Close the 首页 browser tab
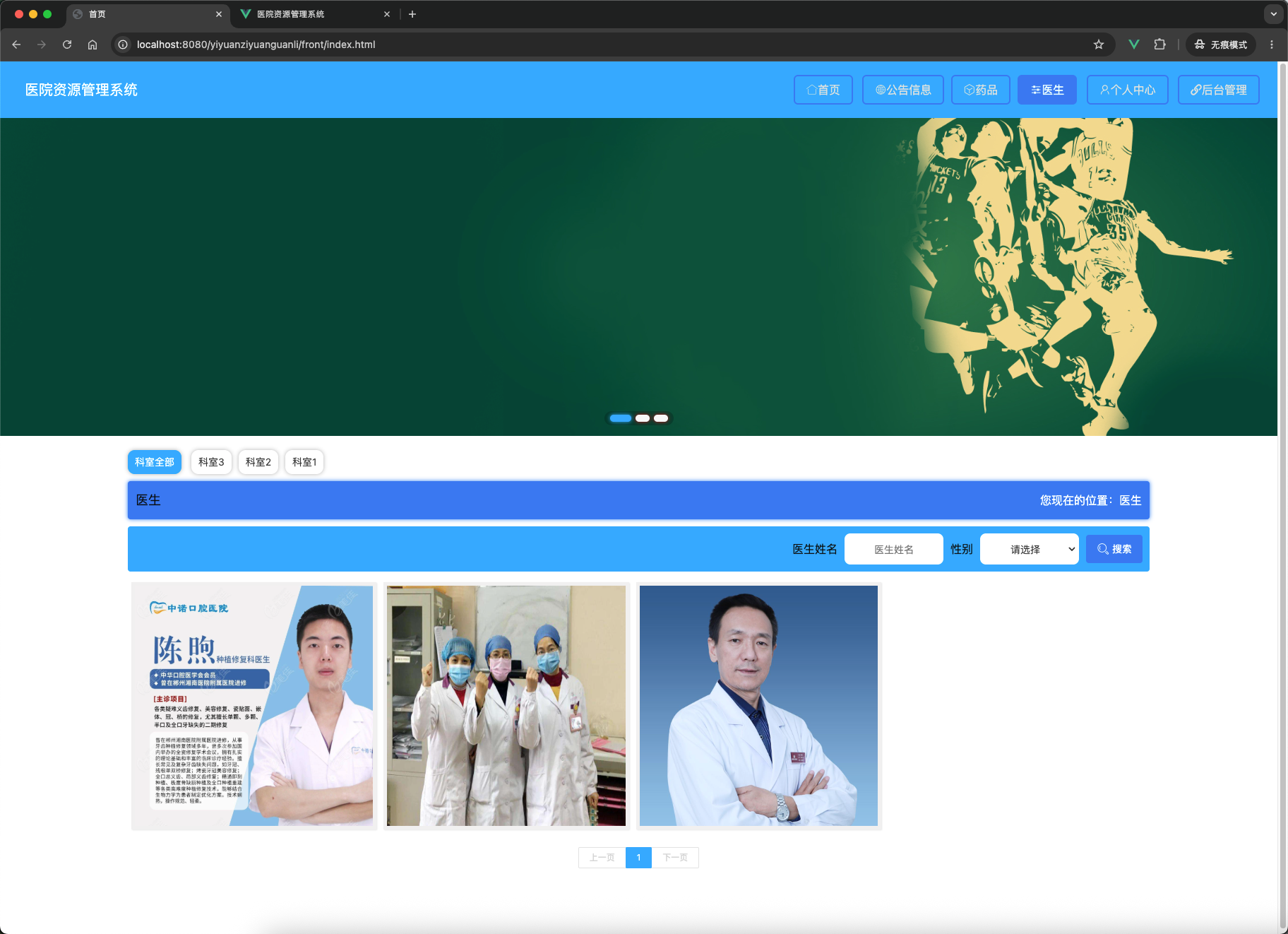 (x=219, y=14)
